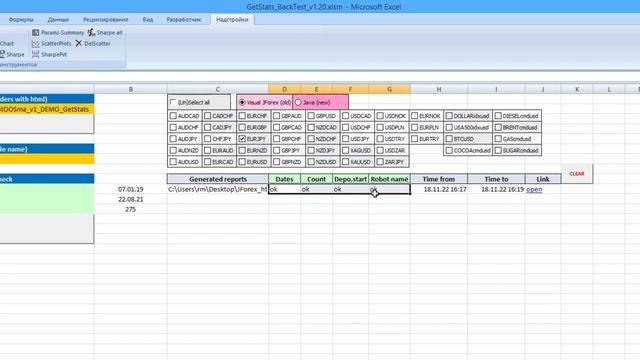The width and height of the screenshot is (640, 360).
Task: Select the Надстройки ribbon tab
Action: 232,19
